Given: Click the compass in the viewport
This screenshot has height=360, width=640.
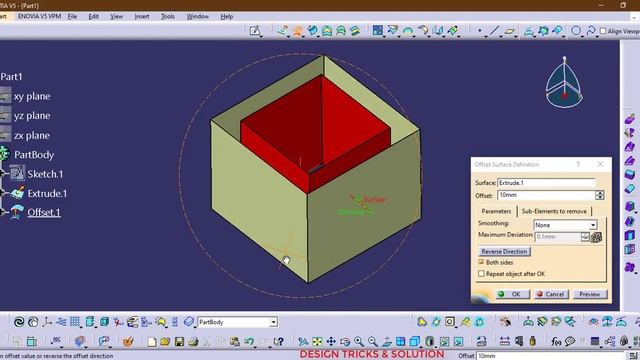Looking at the screenshot, I should point(564,83).
